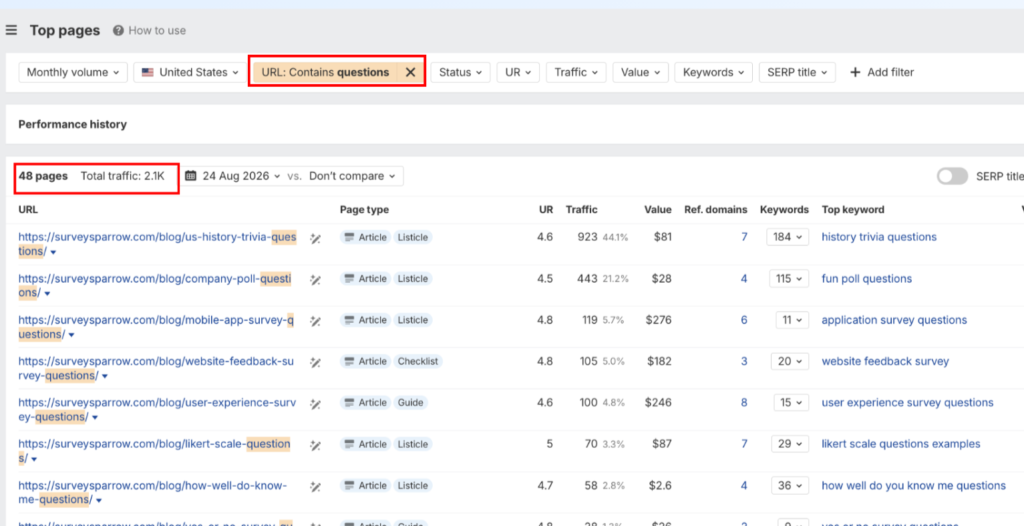Click the magic wand icon for likert-scale-questions row

click(x=315, y=445)
